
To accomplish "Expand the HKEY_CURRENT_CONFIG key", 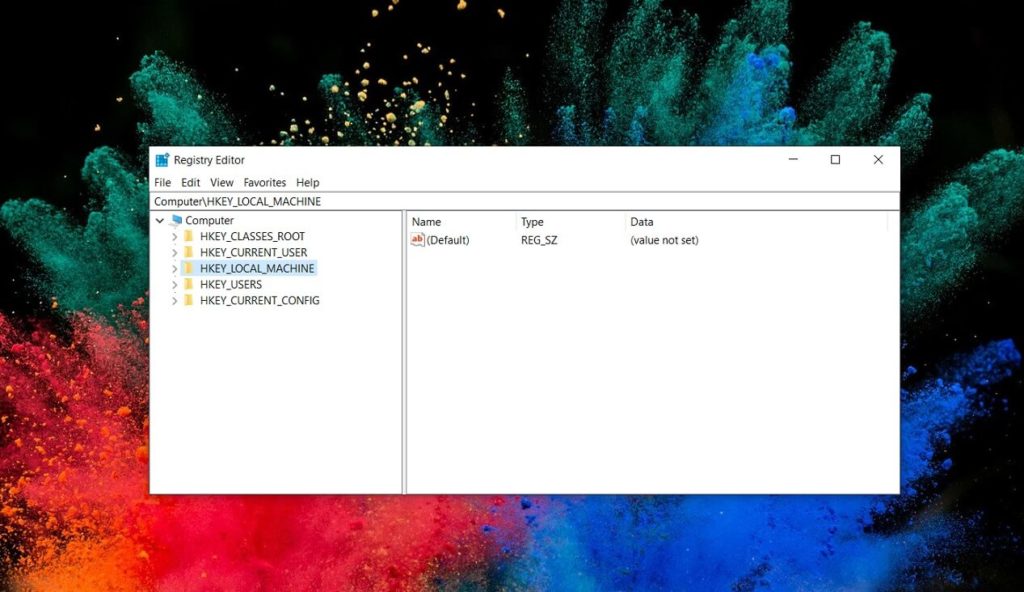I will pos(174,301).
